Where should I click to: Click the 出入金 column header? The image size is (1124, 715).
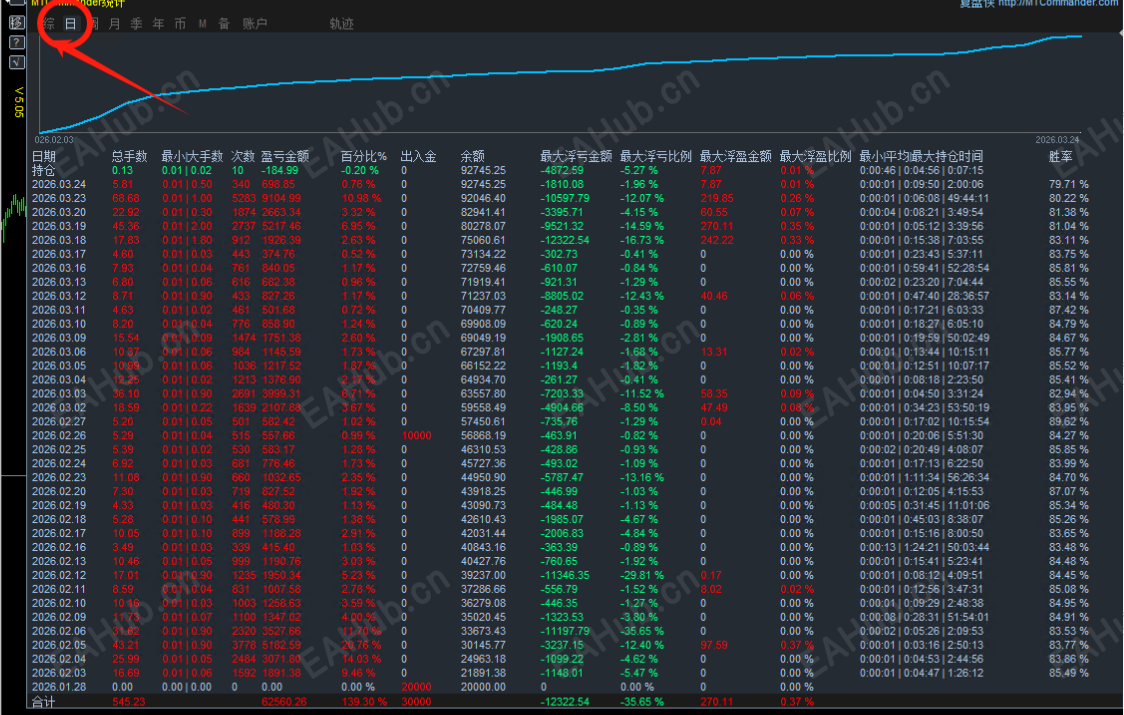click(418, 156)
